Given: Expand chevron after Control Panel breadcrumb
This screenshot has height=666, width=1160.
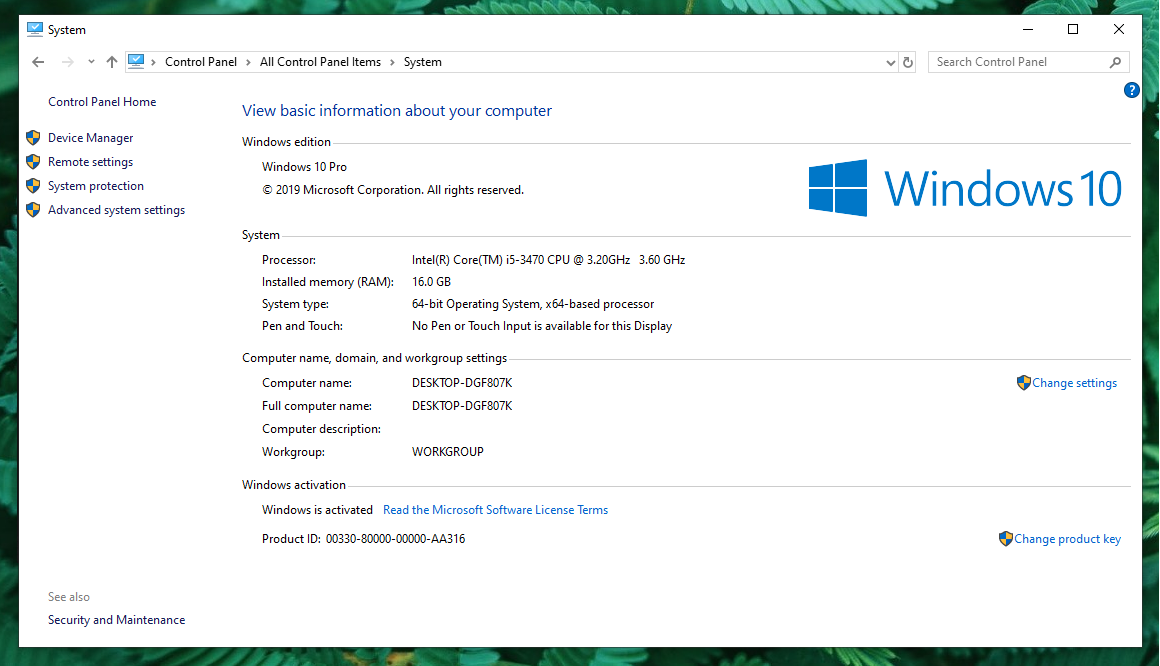Looking at the screenshot, I should pos(248,62).
